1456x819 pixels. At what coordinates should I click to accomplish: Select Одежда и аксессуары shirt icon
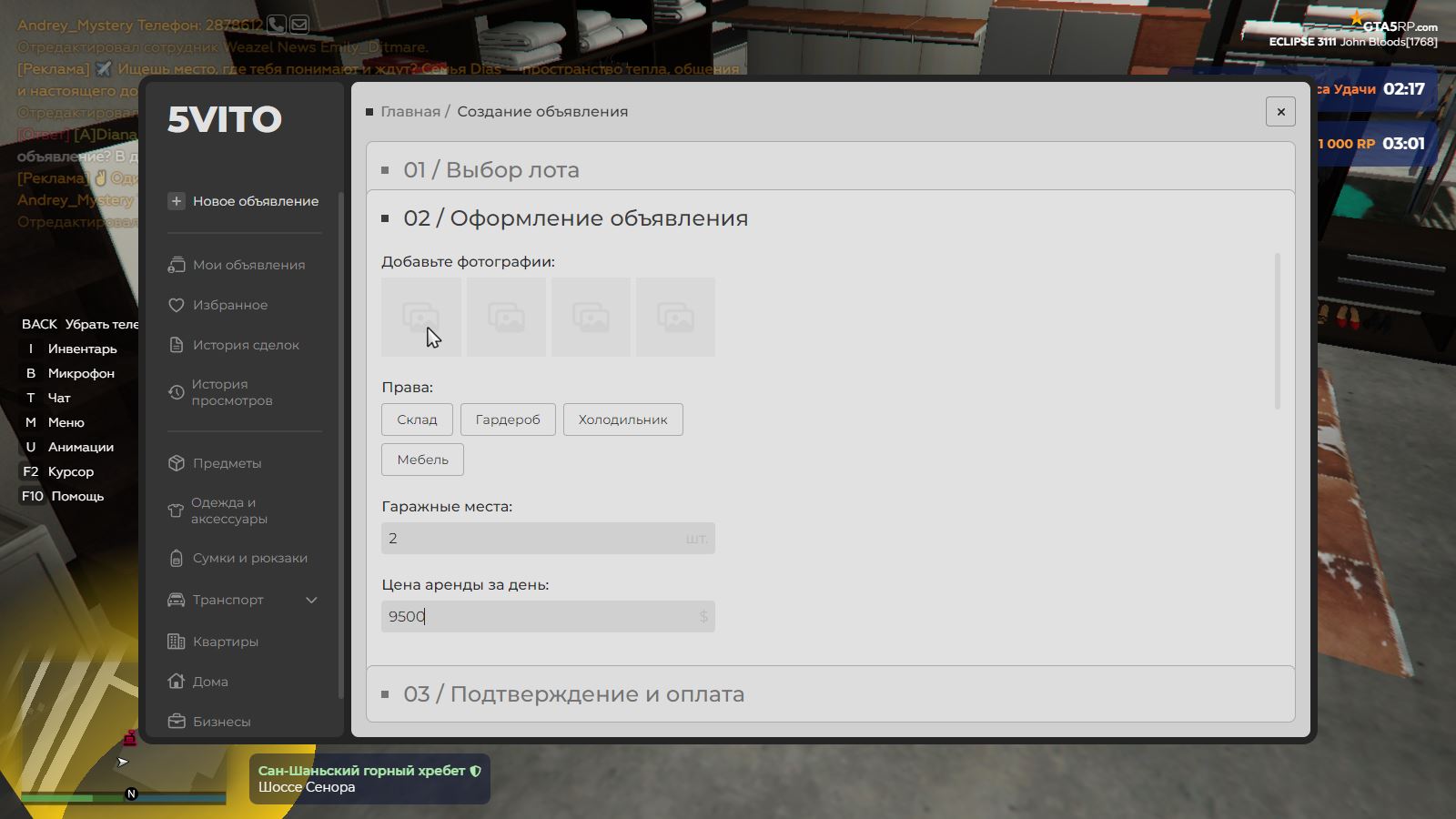click(177, 511)
